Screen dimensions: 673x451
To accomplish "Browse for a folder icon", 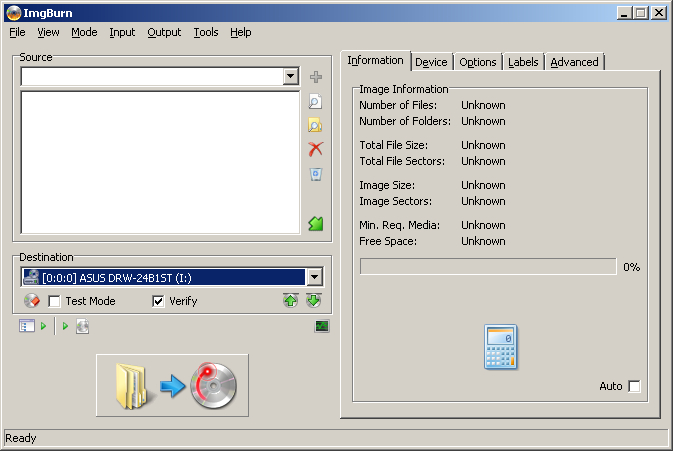I will tap(315, 125).
